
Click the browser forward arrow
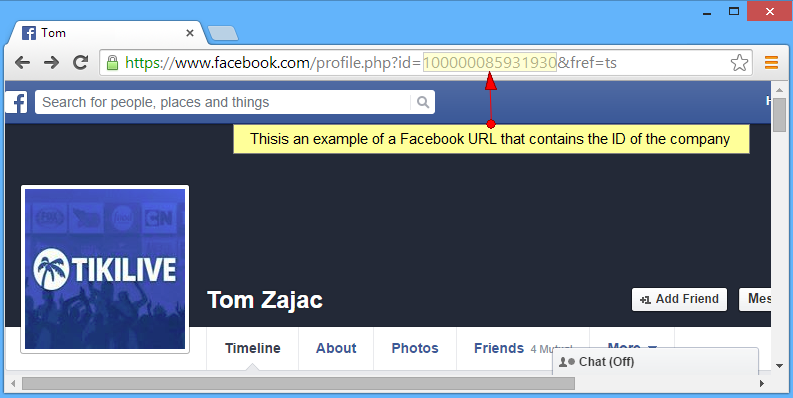(x=51, y=63)
